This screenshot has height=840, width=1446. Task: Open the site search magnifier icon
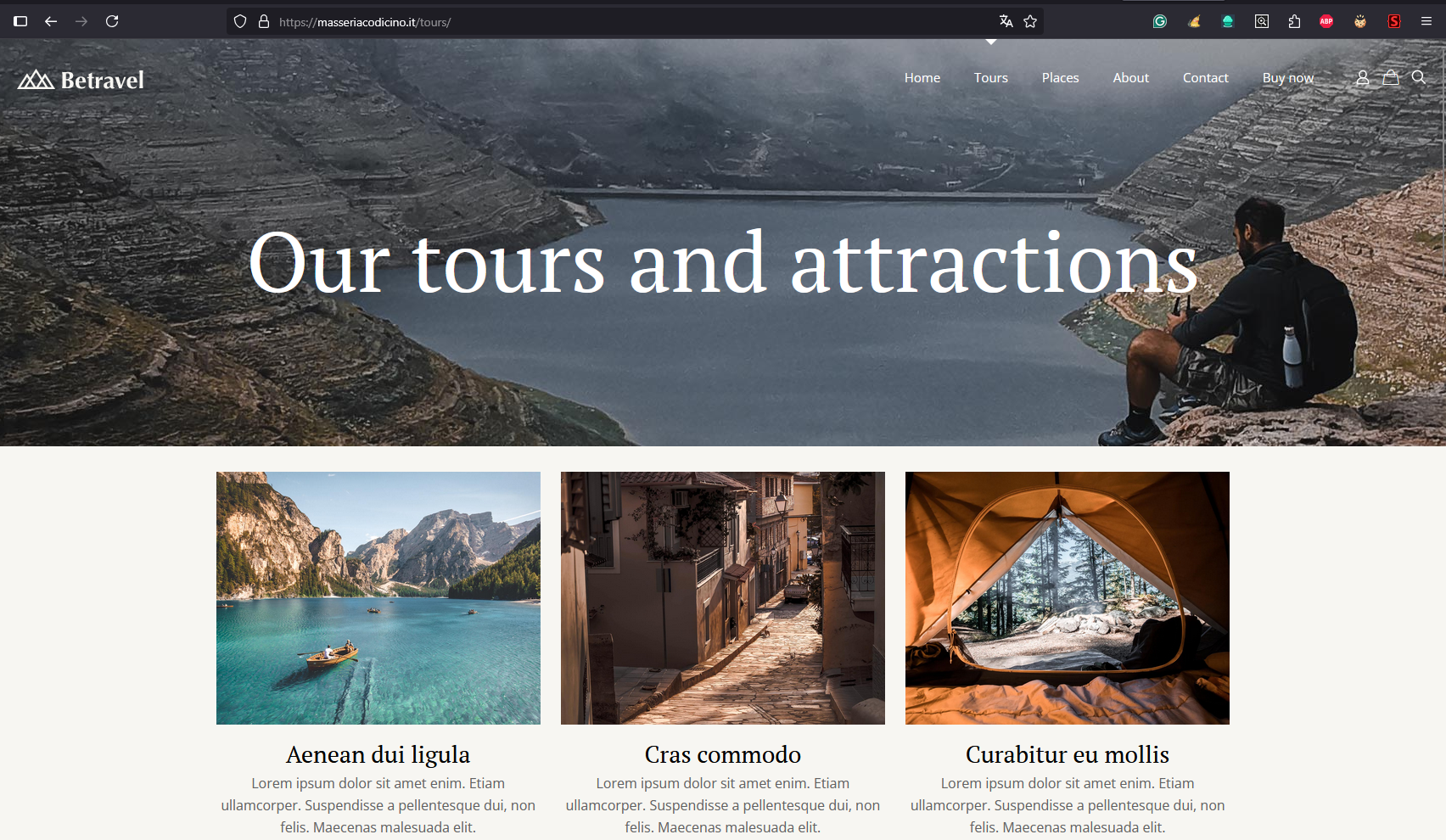(1418, 77)
